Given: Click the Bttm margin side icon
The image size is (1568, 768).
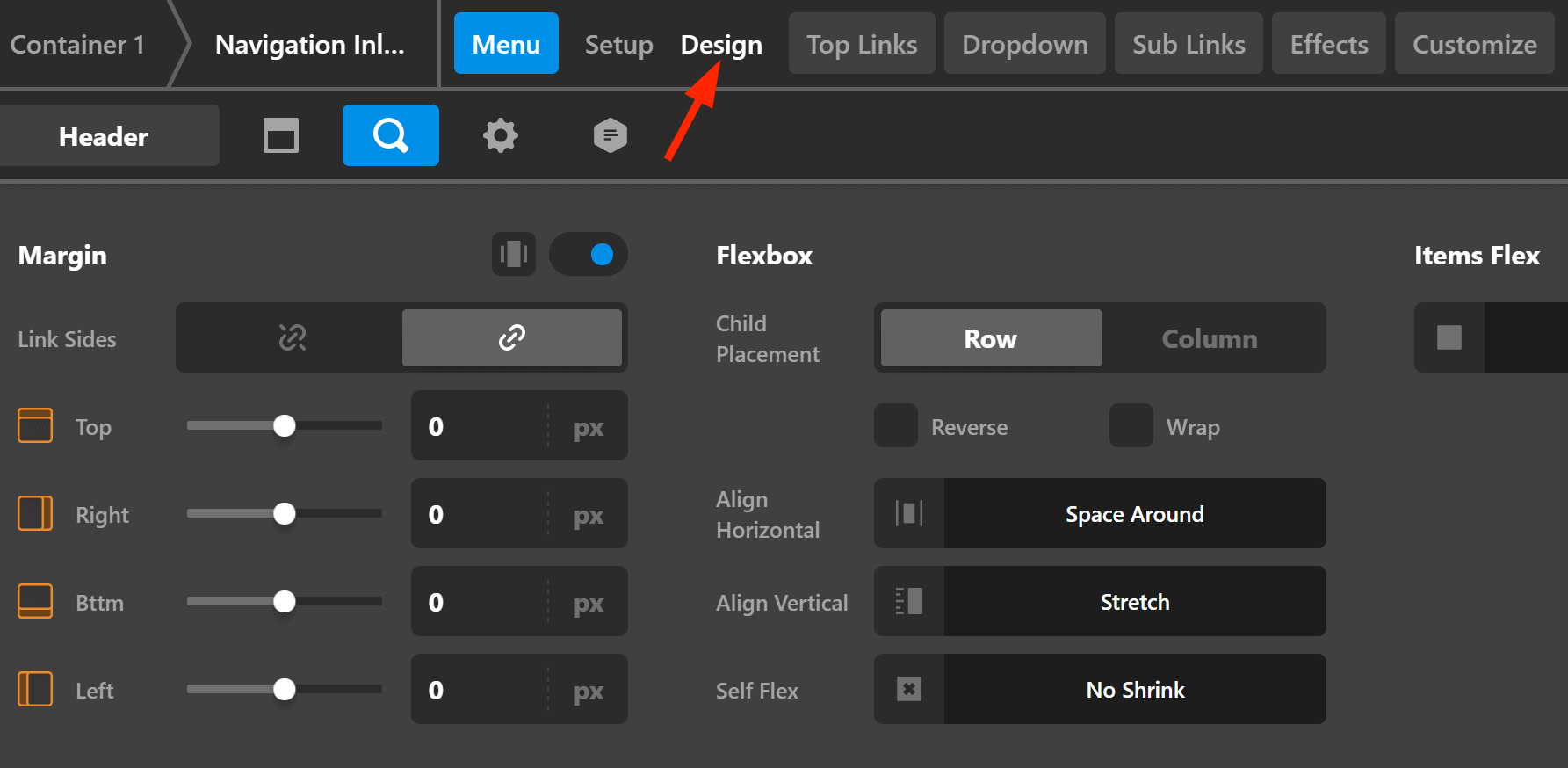Looking at the screenshot, I should pyautogui.click(x=35, y=601).
